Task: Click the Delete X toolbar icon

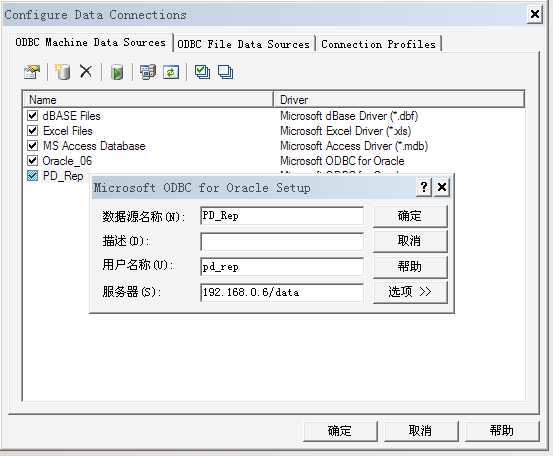Action: point(86,72)
